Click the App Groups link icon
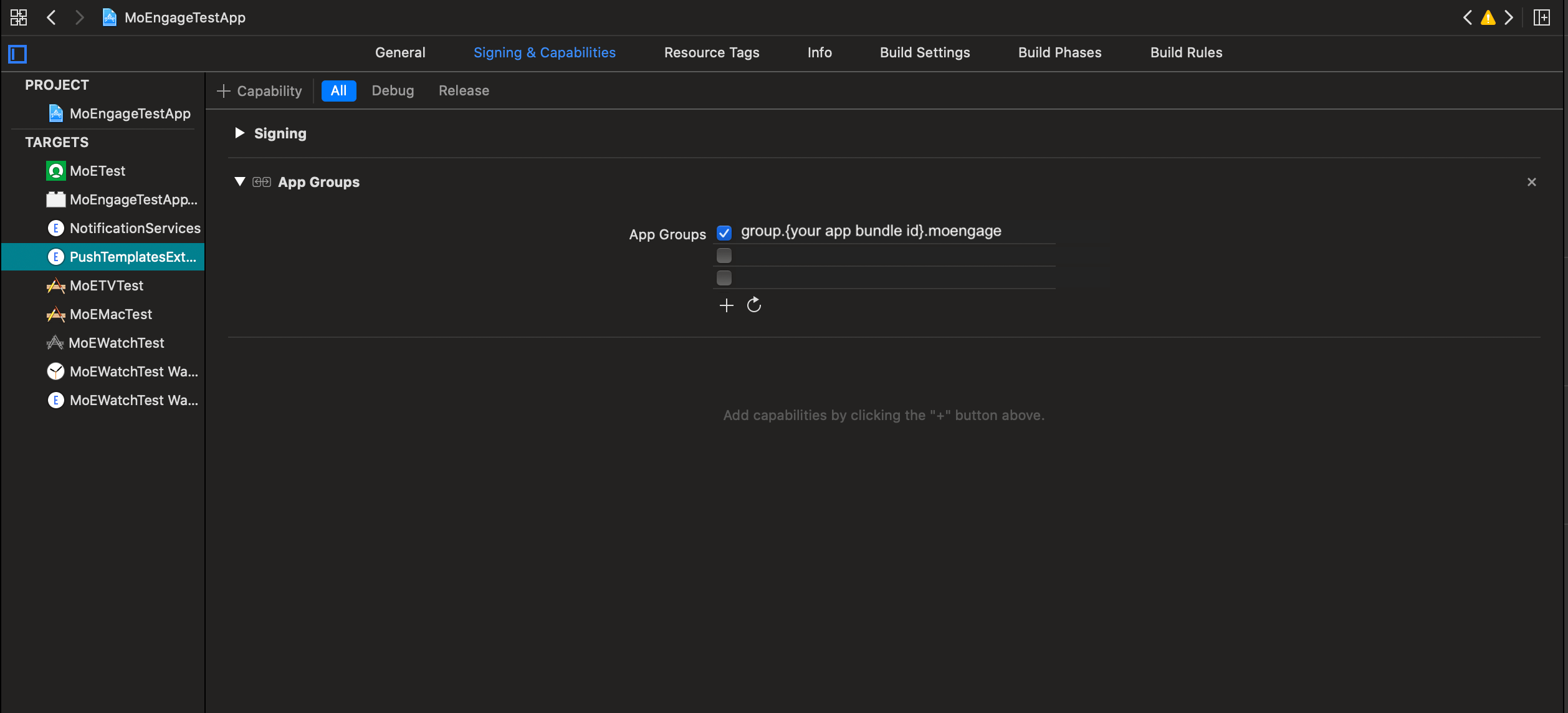Screen dimensions: 1568x713 (262, 182)
